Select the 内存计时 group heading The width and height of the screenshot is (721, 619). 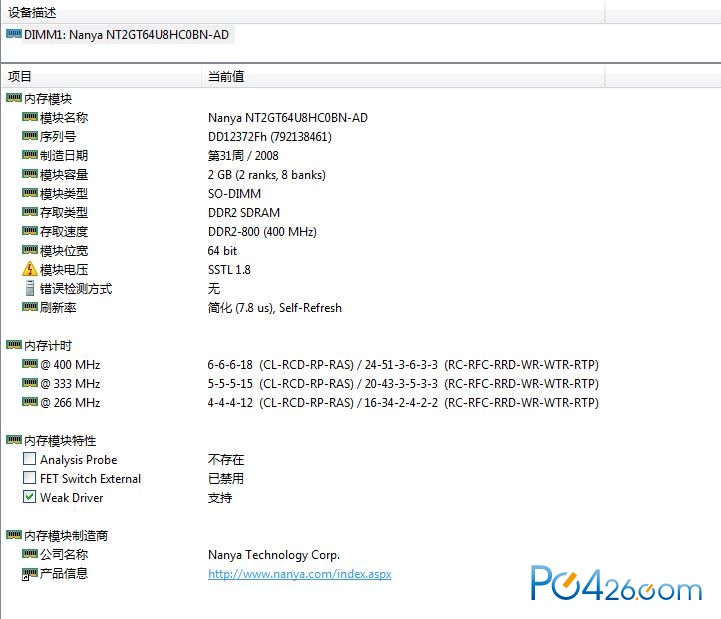click(x=48, y=345)
